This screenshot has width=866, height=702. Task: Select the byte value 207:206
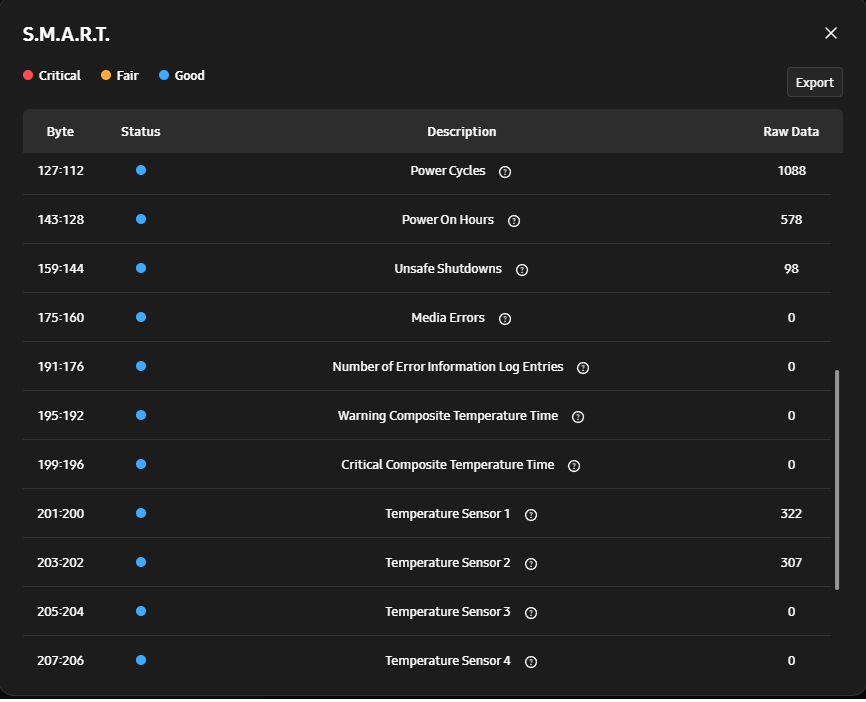61,661
